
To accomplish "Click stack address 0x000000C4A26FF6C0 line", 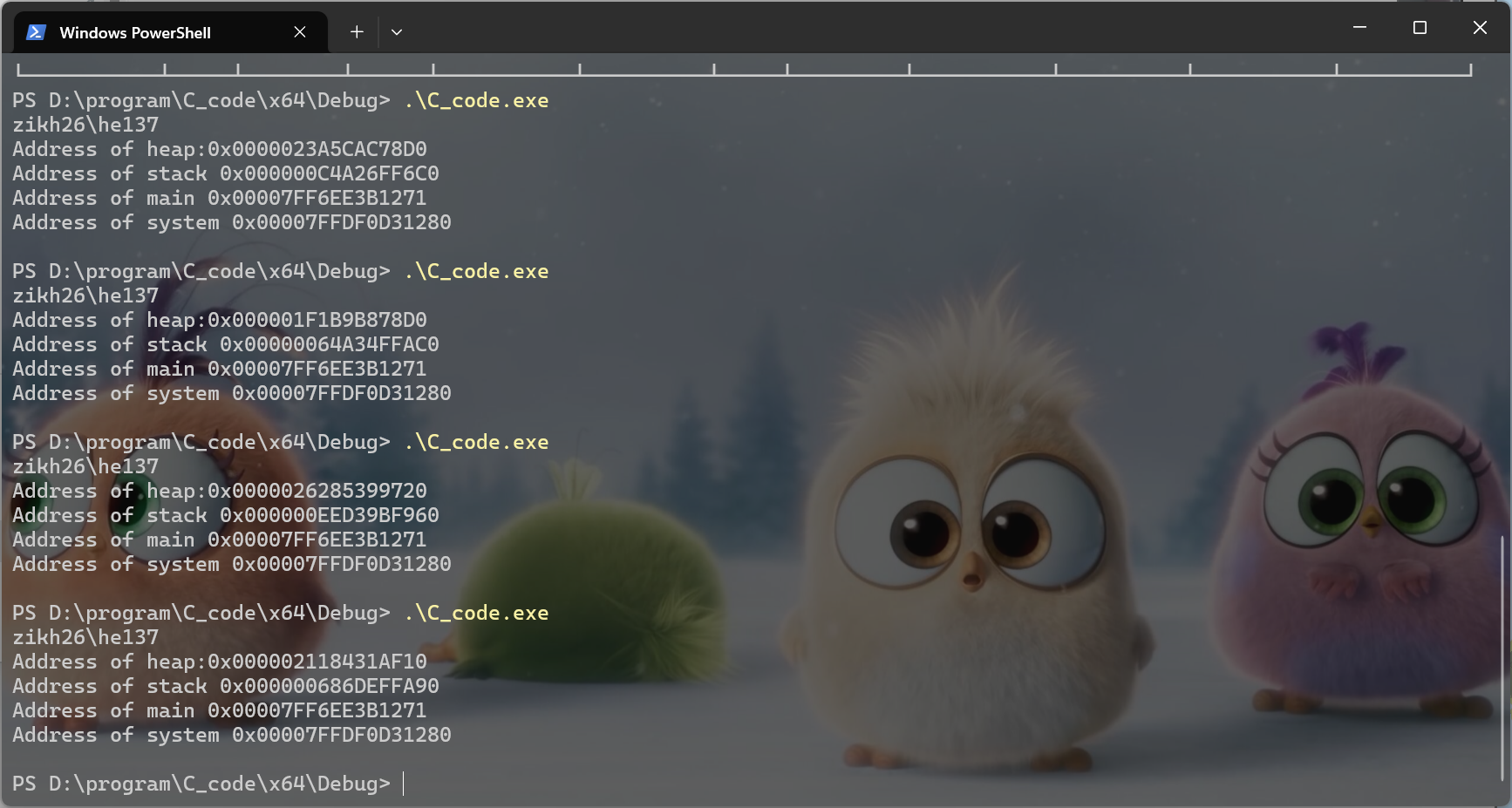I will 226,173.
